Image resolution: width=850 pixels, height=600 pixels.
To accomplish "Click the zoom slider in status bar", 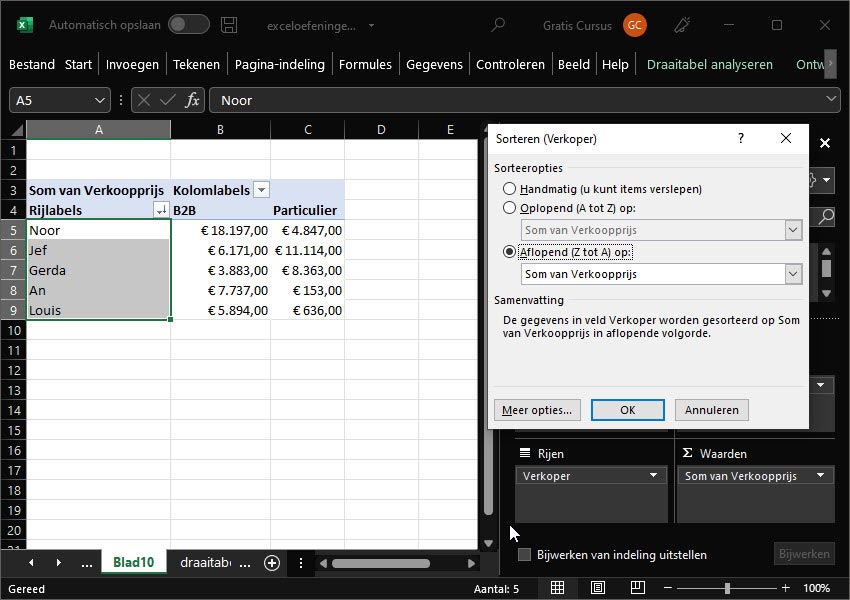I will click(726, 588).
